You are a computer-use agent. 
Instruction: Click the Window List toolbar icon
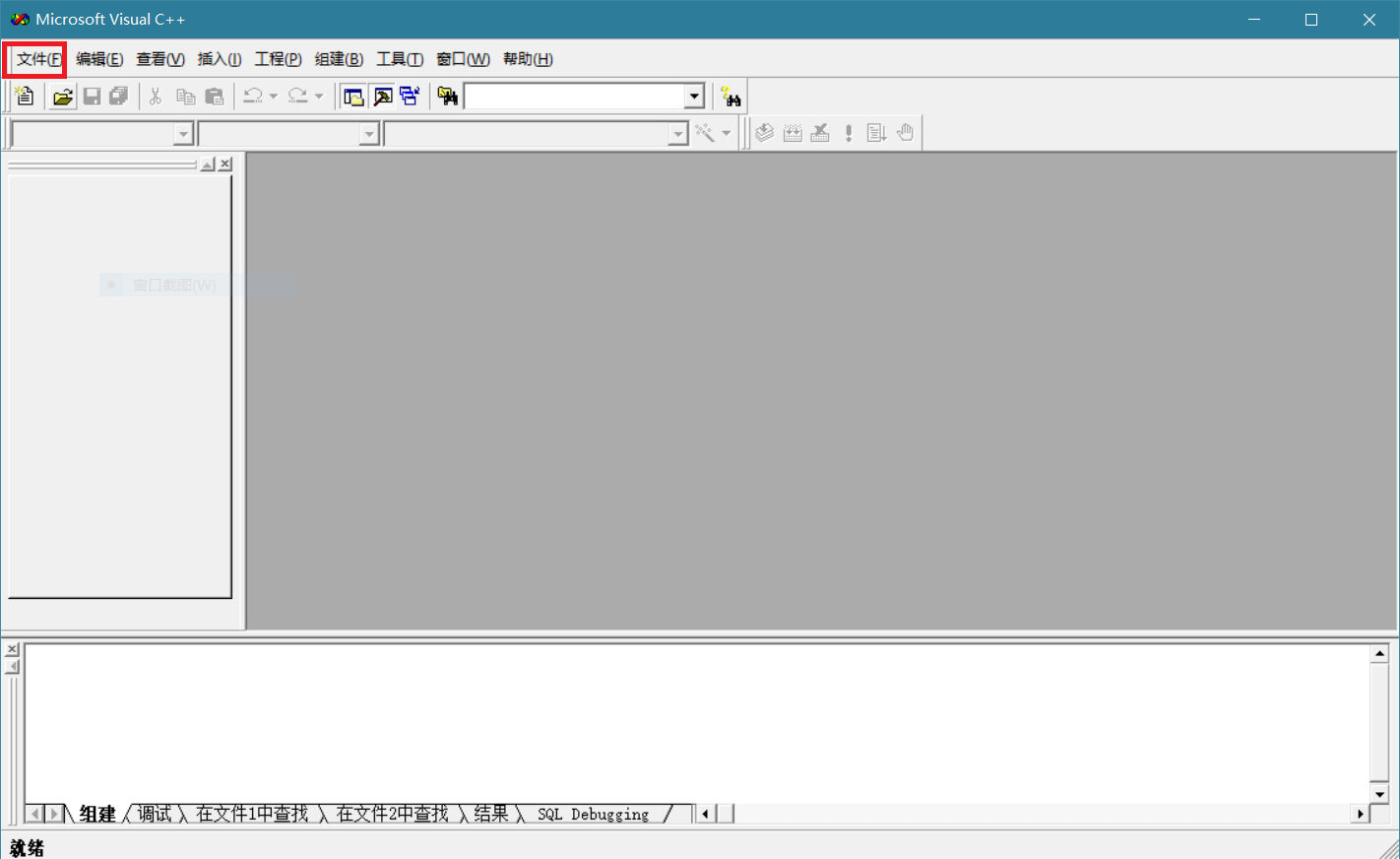(x=410, y=96)
